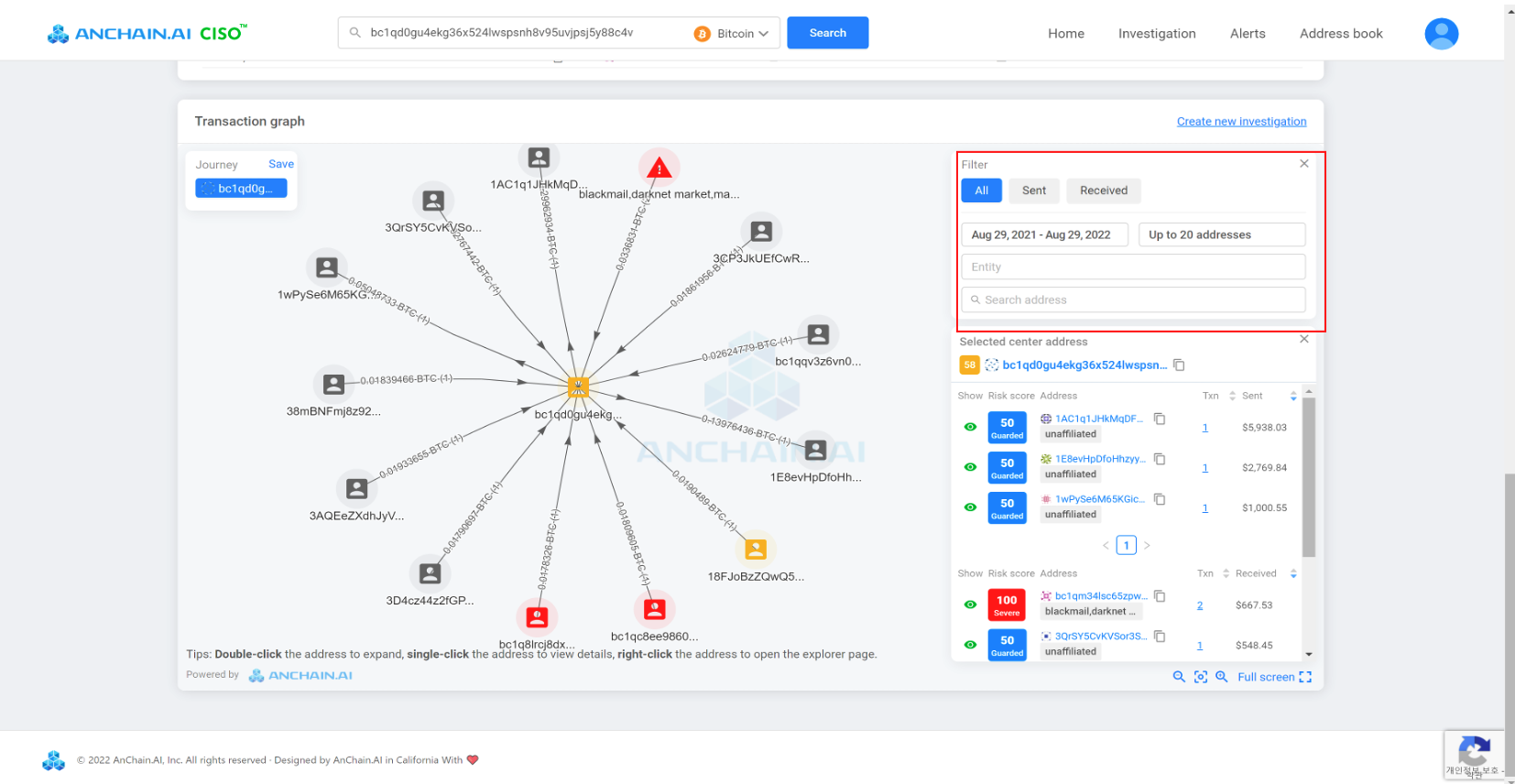The image size is (1515, 784).
Task: Select the 1E8evHpDfoHh node in the graph
Action: pyautogui.click(x=815, y=450)
